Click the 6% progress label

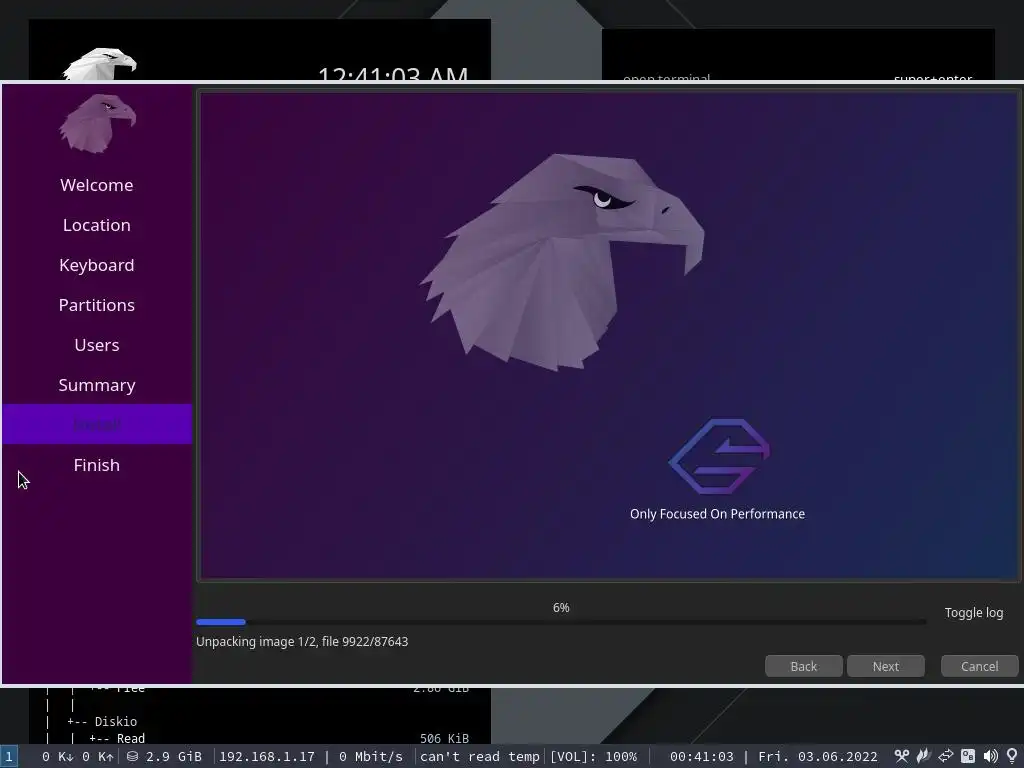[561, 607]
